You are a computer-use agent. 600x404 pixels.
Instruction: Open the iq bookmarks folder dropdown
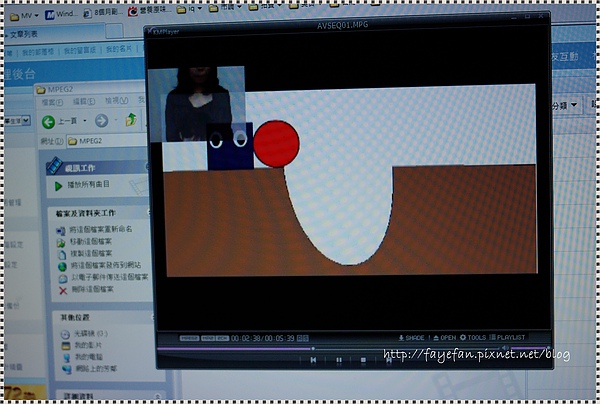tap(189, 9)
